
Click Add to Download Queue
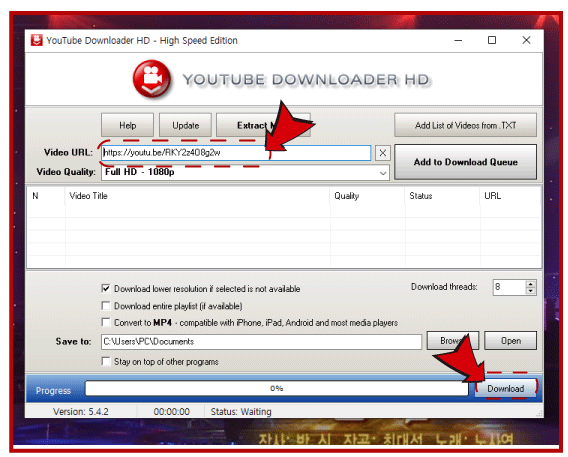click(x=465, y=162)
